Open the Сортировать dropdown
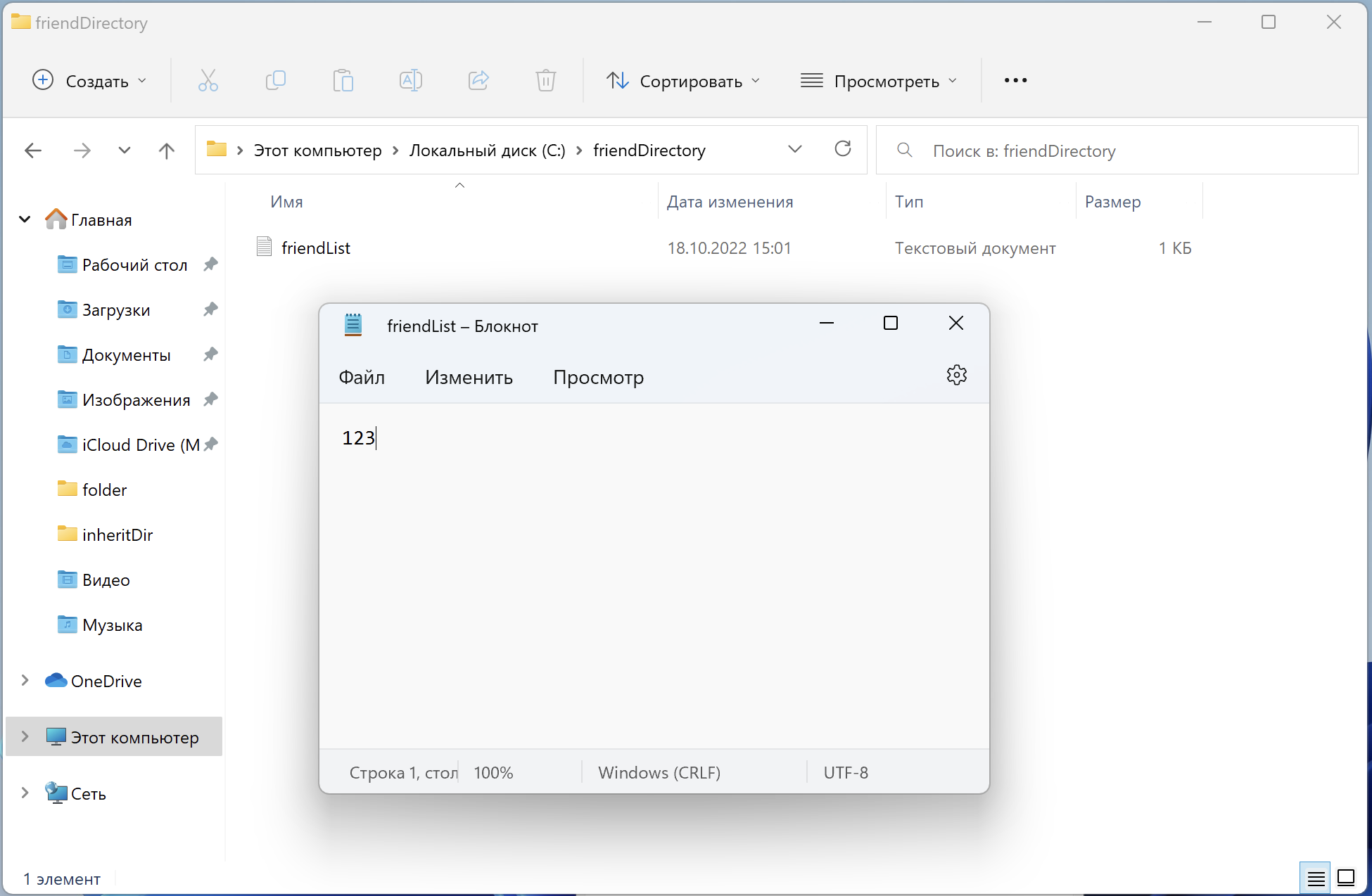 [683, 81]
